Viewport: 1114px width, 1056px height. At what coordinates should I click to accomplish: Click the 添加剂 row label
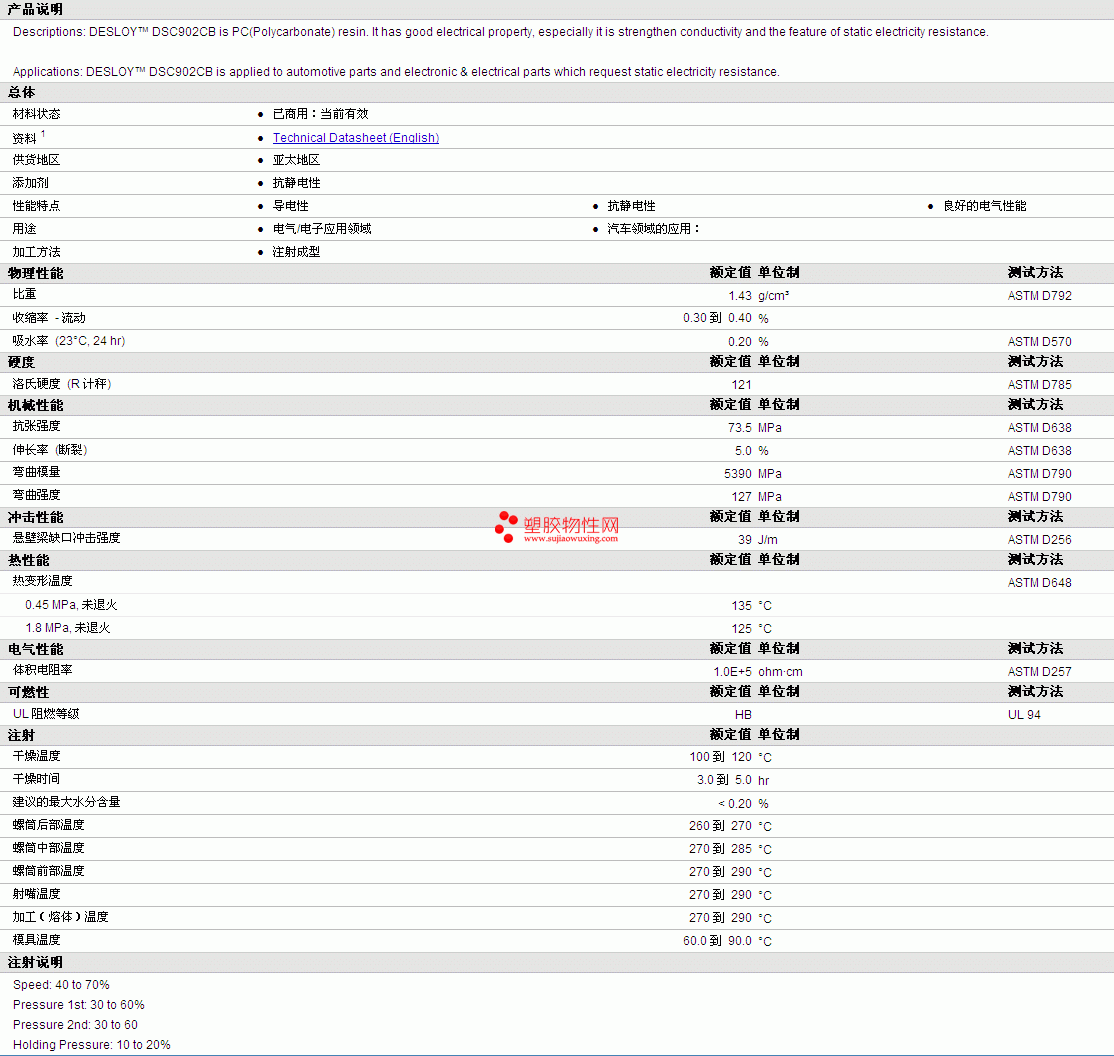pyautogui.click(x=31, y=183)
